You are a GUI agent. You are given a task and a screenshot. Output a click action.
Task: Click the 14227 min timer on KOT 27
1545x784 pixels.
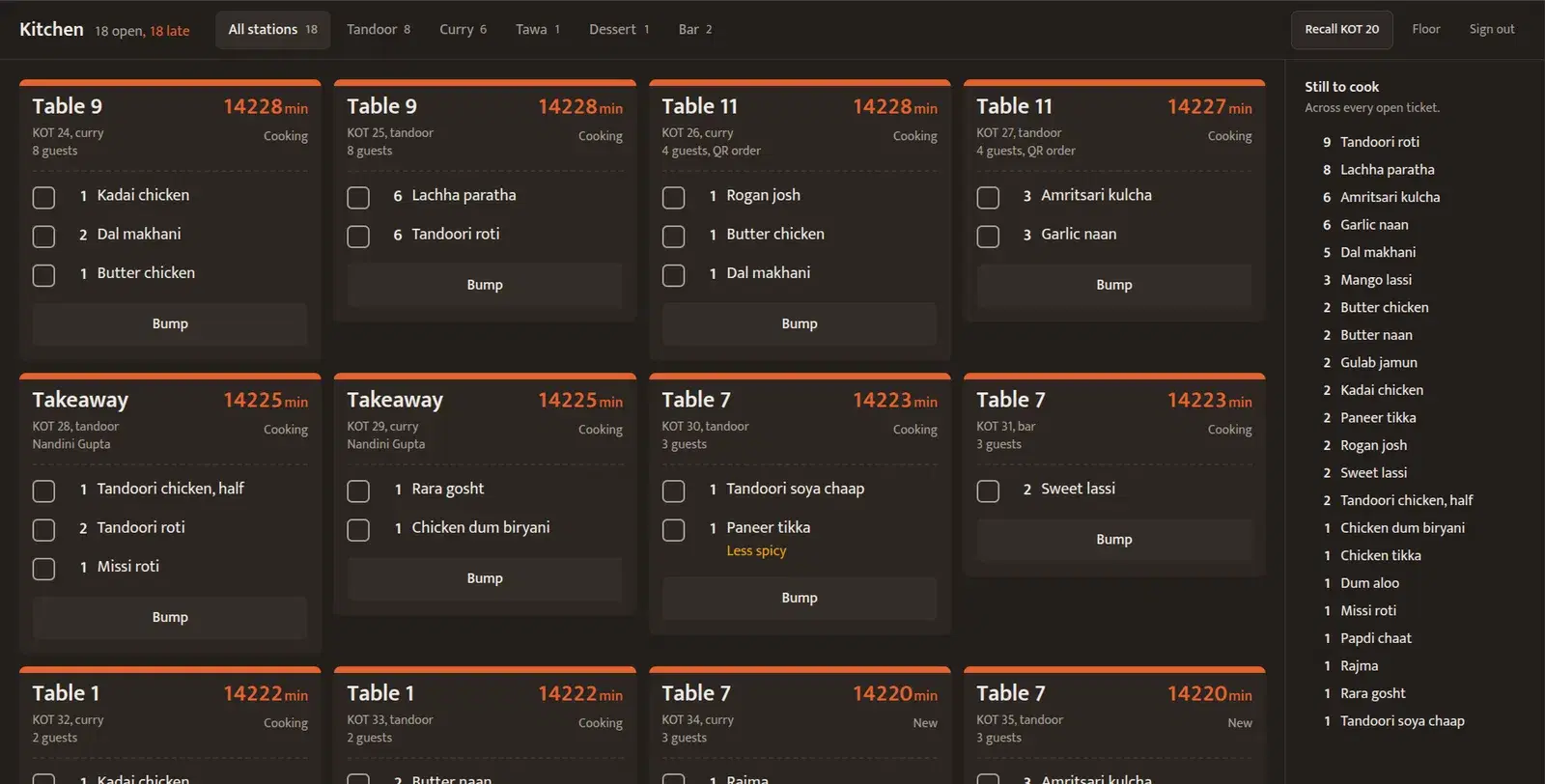[x=1209, y=107]
